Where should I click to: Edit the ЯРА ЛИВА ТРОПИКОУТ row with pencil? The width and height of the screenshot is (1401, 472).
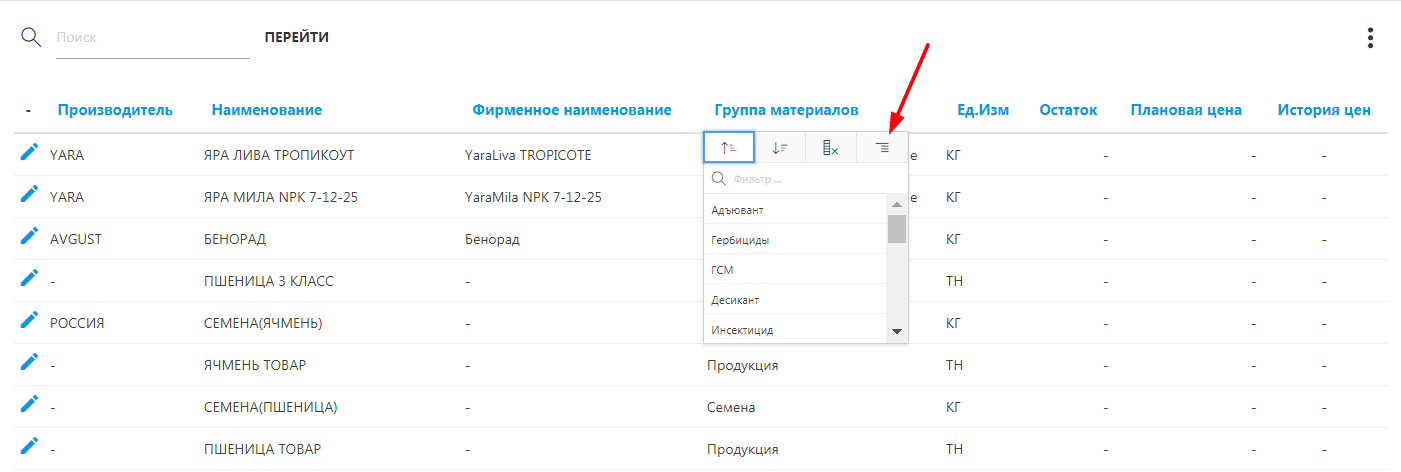(29, 153)
